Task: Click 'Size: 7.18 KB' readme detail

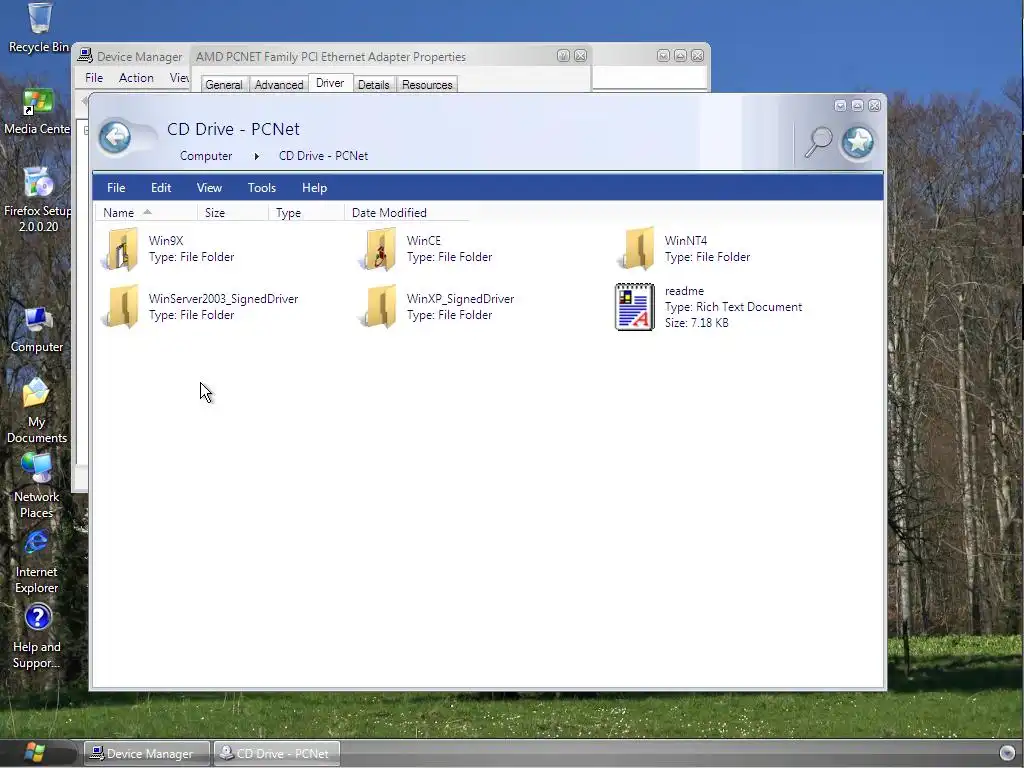Action: (x=696, y=323)
